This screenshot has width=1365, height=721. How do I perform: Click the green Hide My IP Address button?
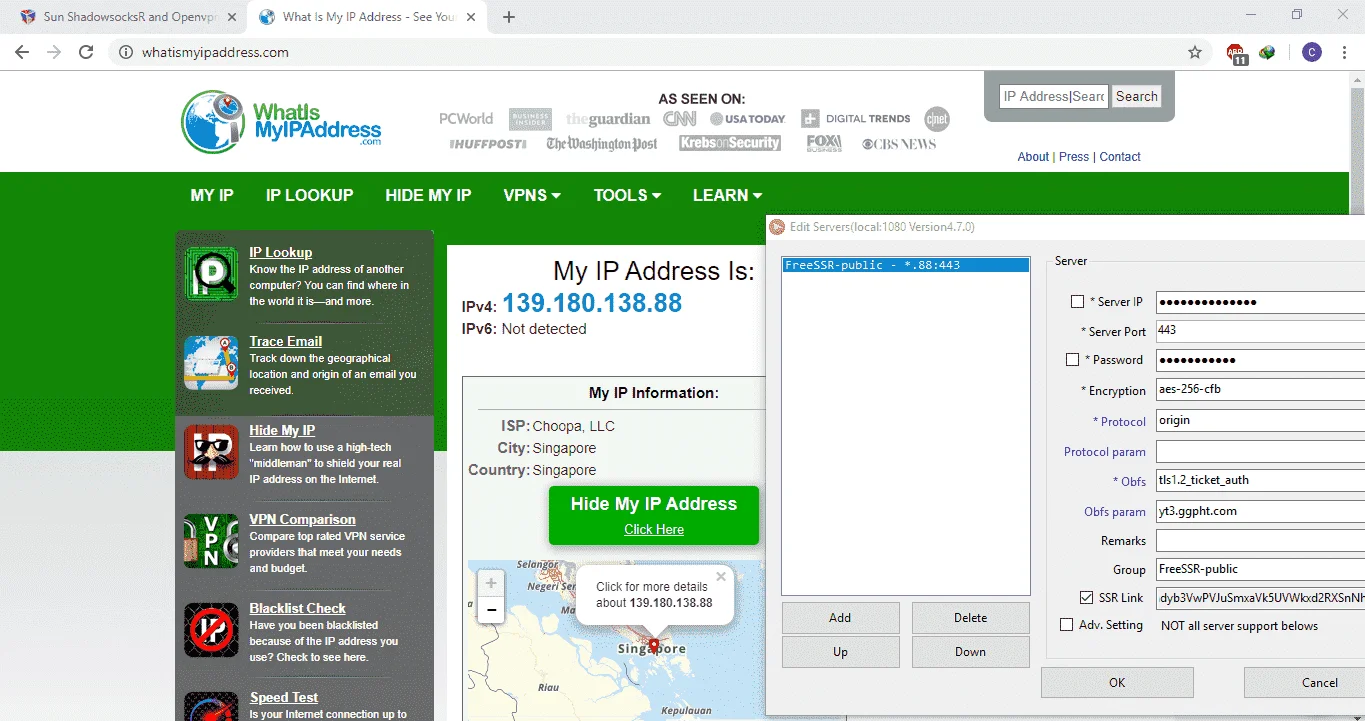[x=654, y=515]
